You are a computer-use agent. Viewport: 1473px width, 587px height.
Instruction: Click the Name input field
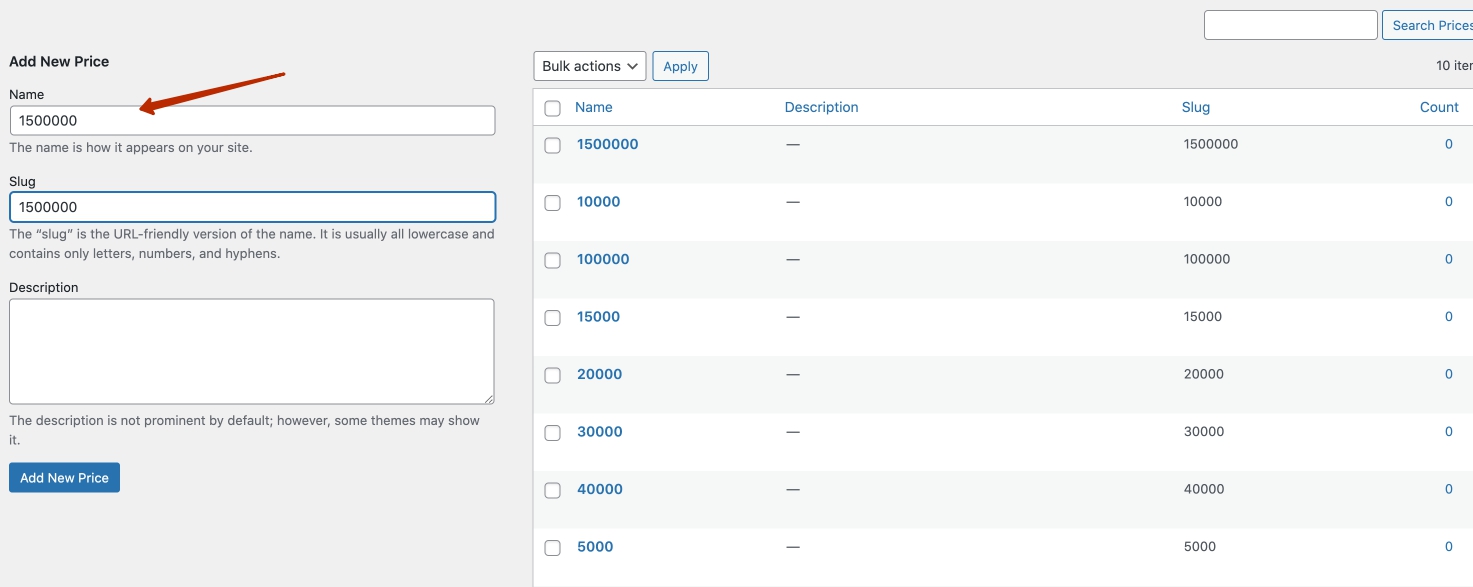[252, 121]
